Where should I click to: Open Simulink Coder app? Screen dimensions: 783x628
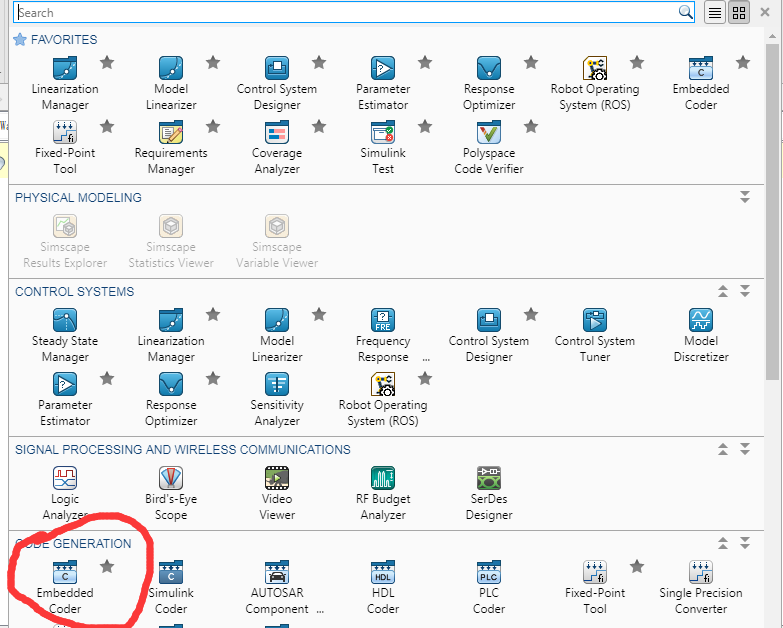click(x=171, y=588)
